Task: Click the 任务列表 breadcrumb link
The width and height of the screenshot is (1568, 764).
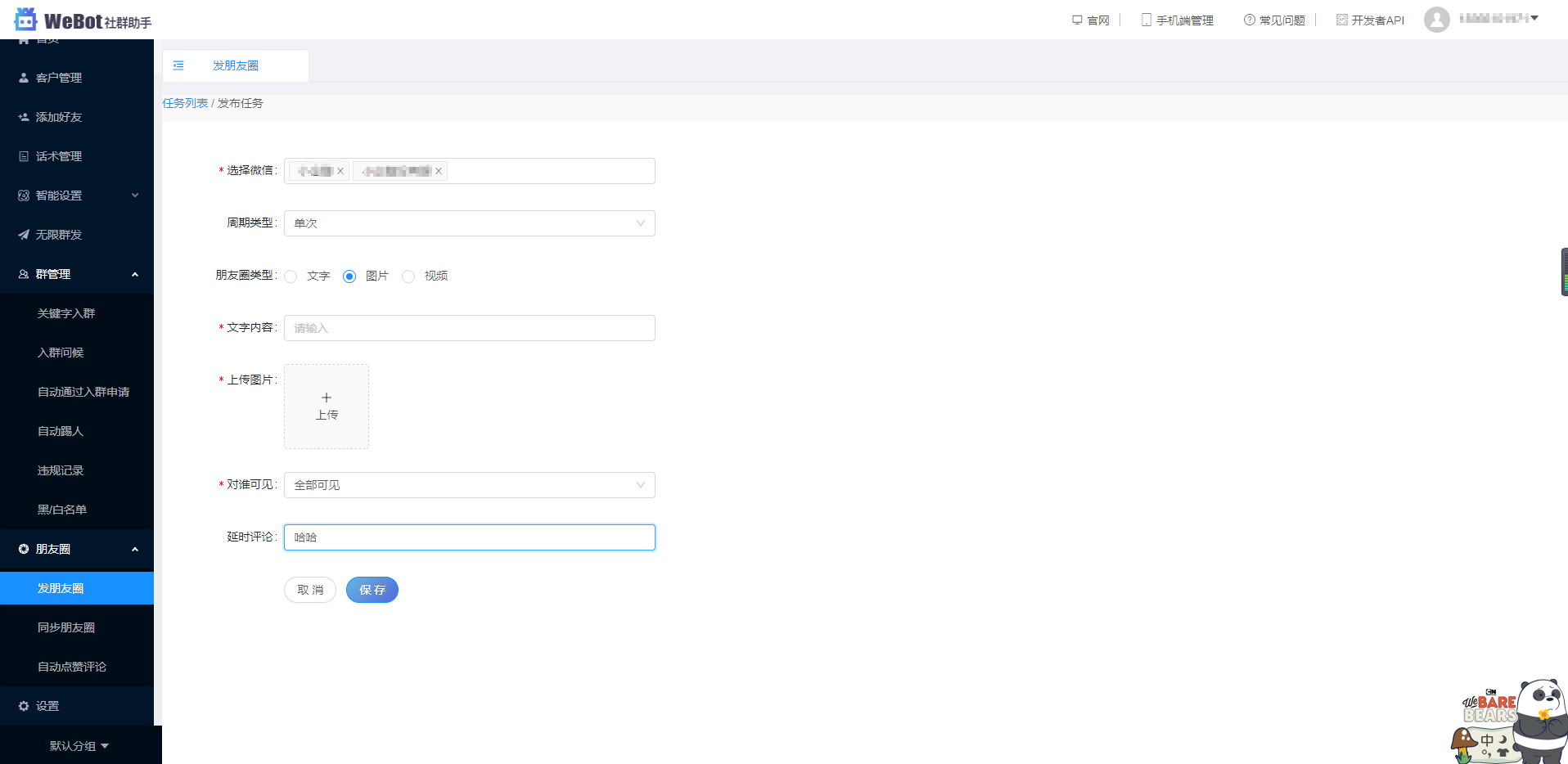Action: click(x=185, y=103)
